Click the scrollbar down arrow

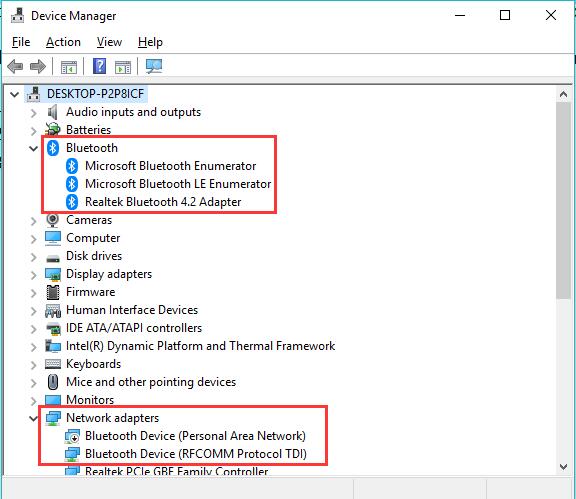coord(563,467)
